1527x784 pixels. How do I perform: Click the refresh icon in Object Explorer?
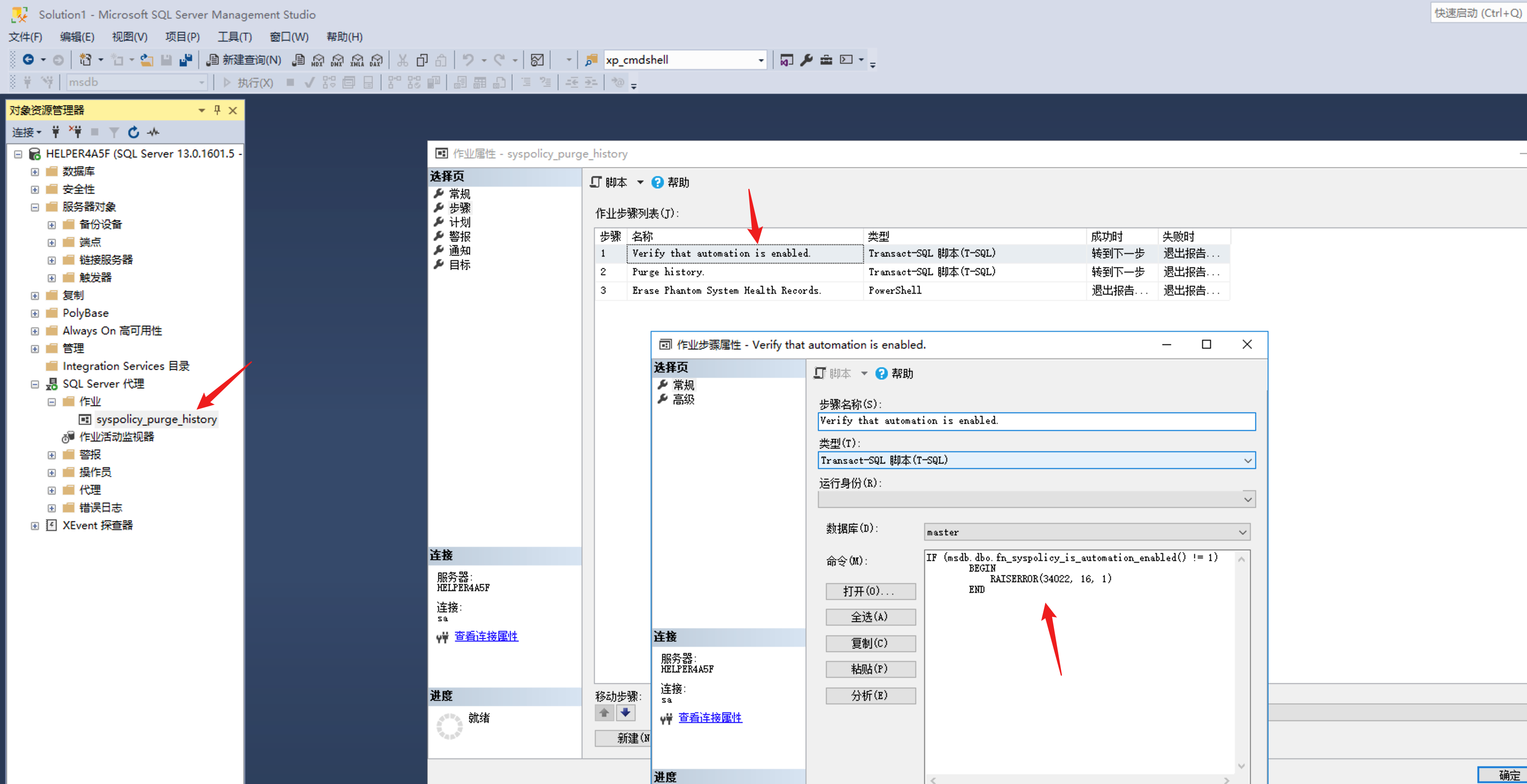(134, 132)
